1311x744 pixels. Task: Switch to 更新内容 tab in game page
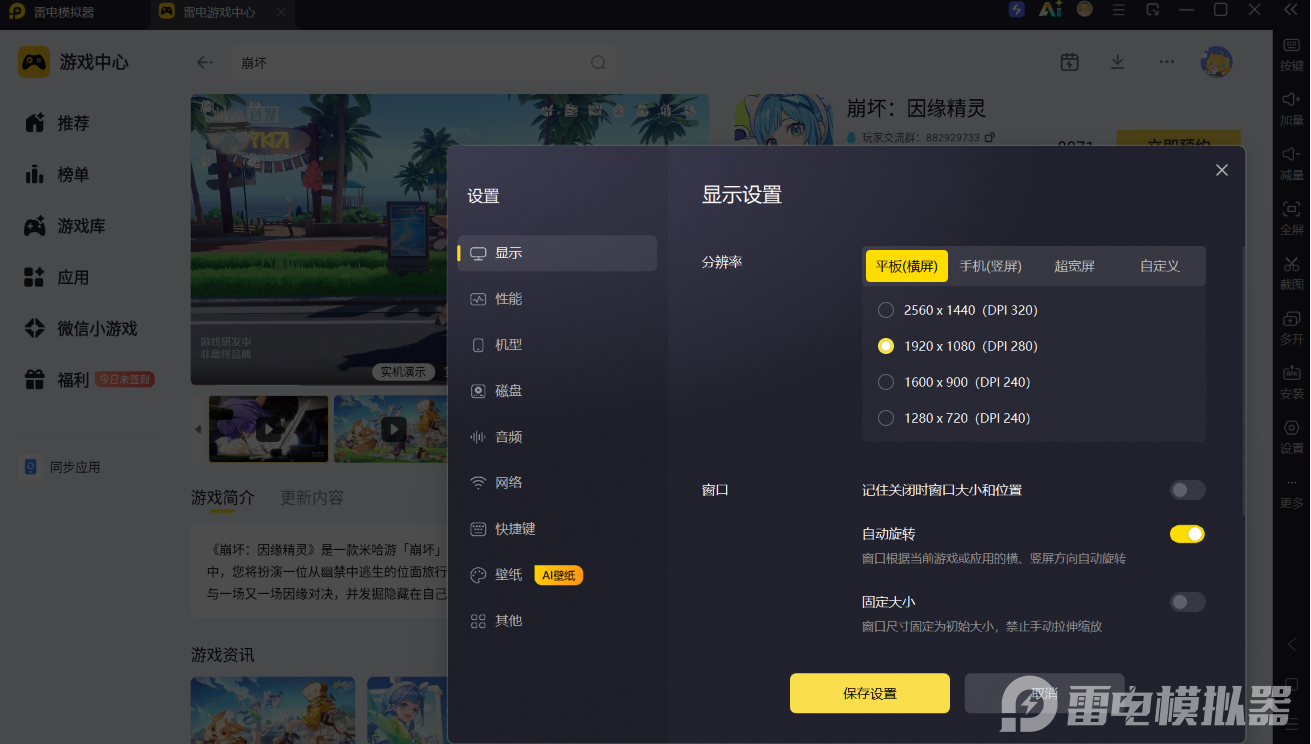[x=312, y=497]
